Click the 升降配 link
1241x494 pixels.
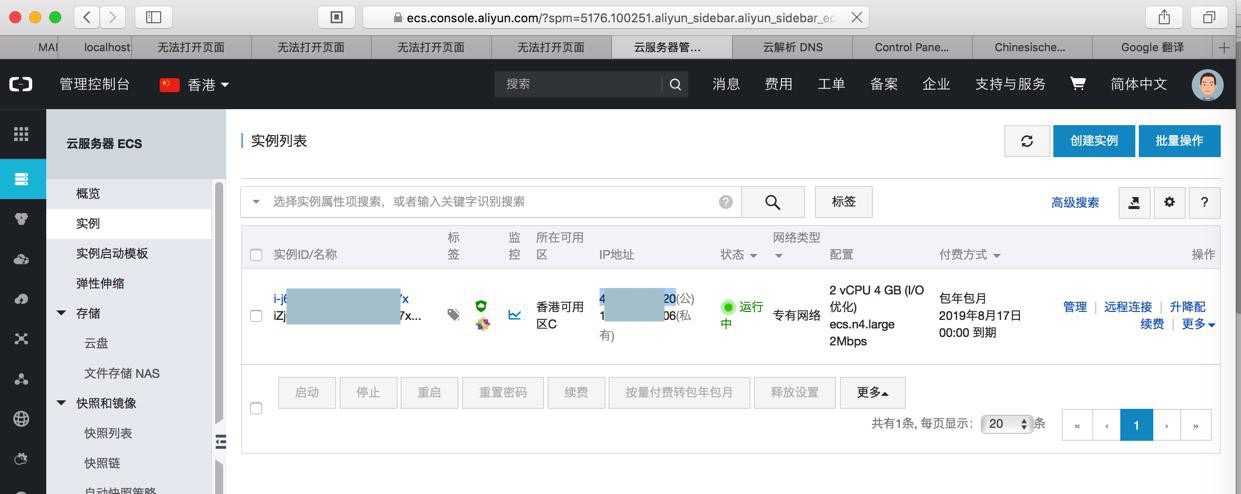click(x=1188, y=307)
